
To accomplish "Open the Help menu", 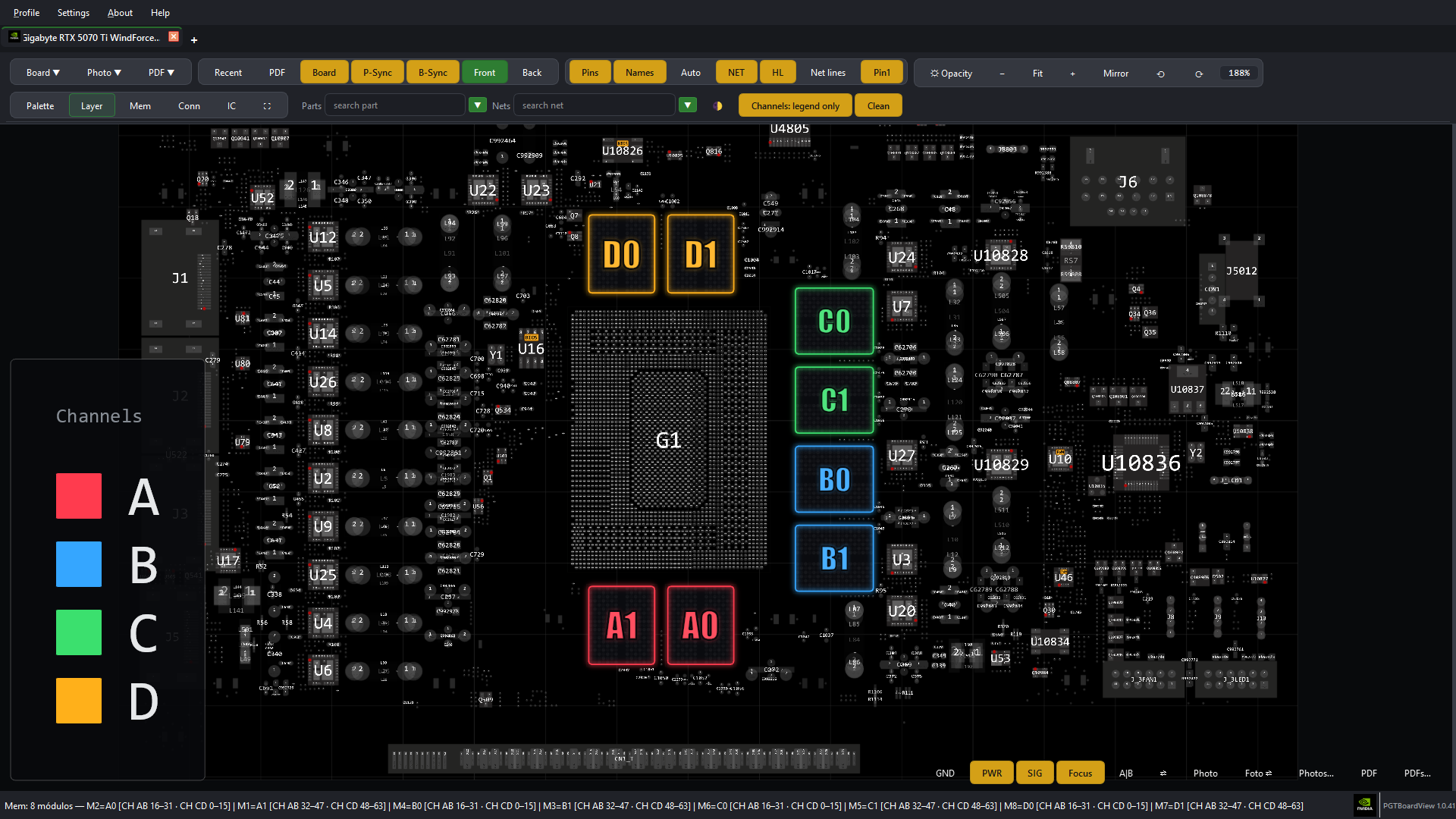I will 160,13.
